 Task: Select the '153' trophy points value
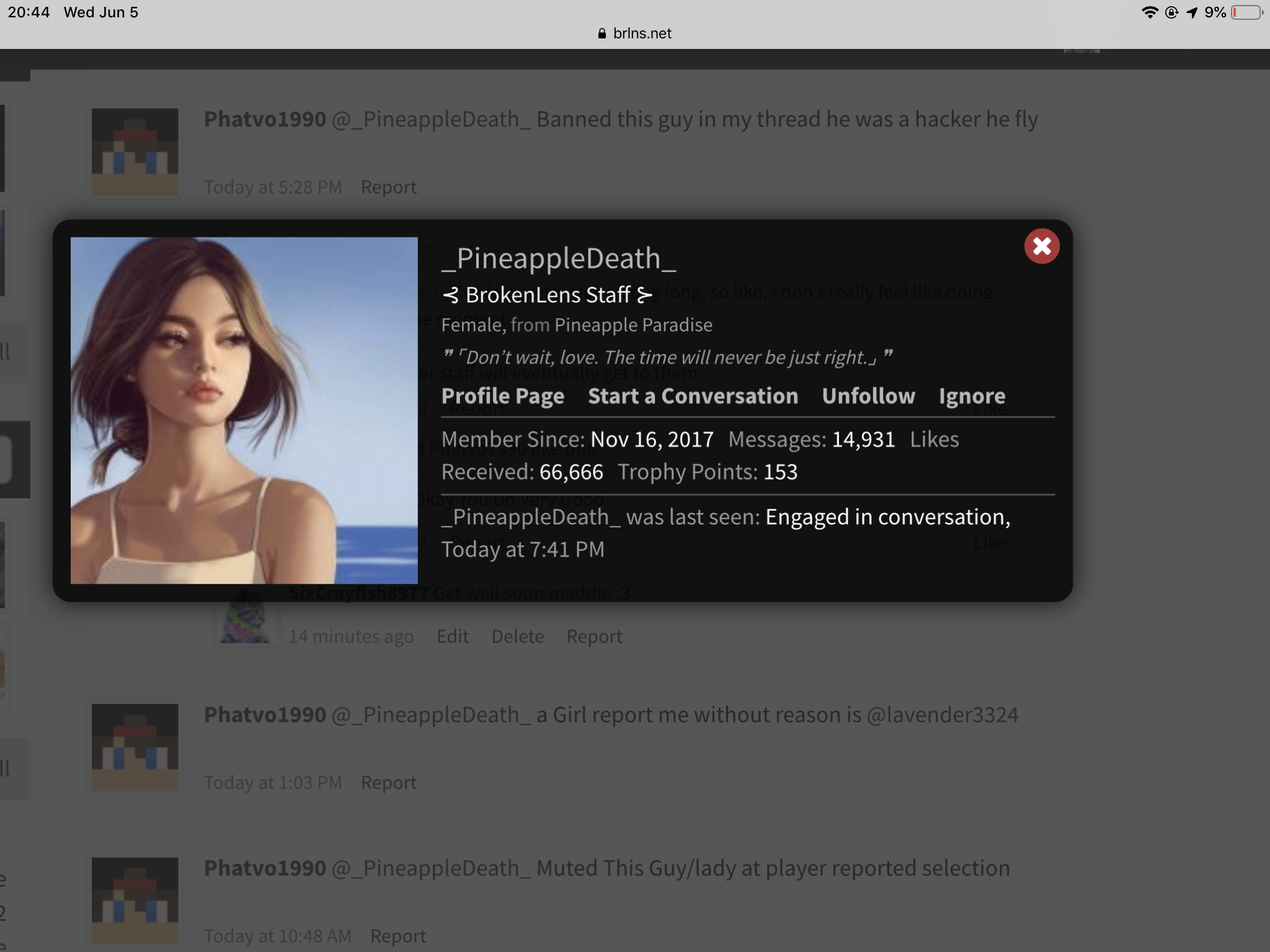click(780, 472)
